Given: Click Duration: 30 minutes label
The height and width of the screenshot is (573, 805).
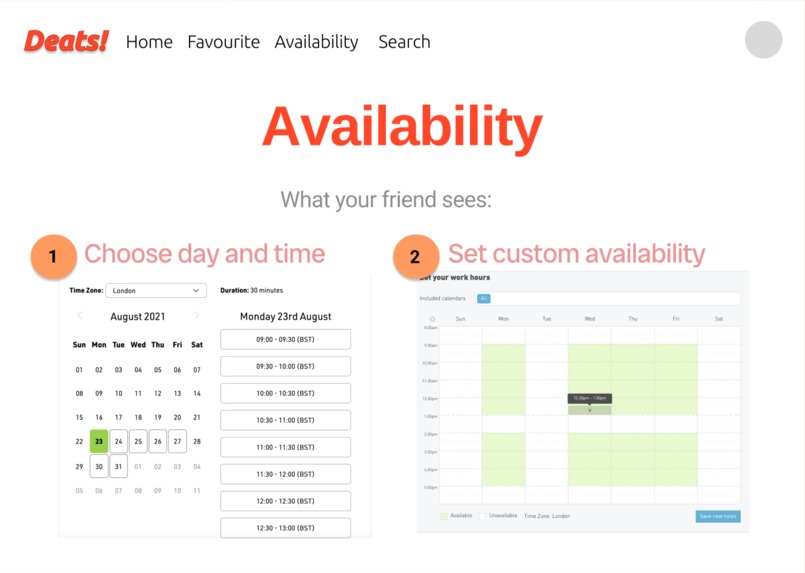Looking at the screenshot, I should (x=252, y=290).
